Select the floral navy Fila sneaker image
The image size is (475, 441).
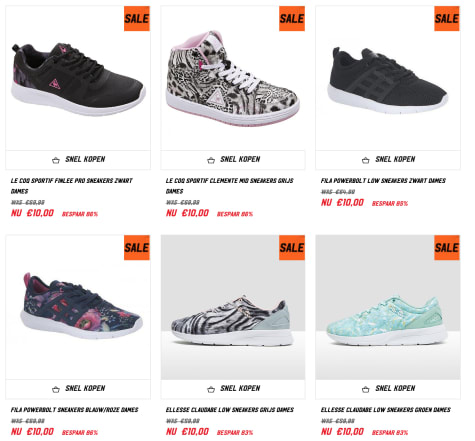click(x=81, y=306)
